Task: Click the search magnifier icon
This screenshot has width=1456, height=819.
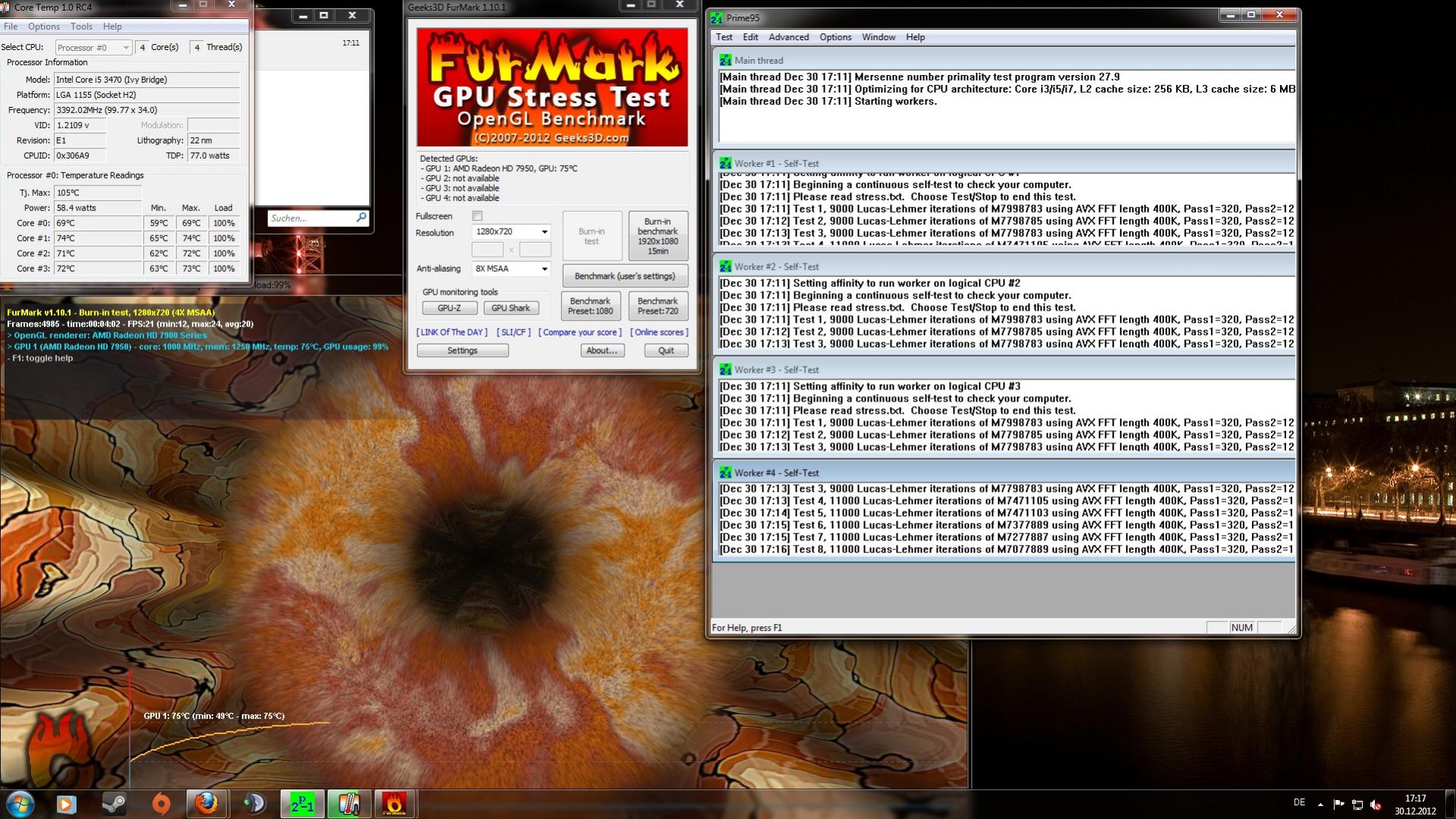Action: point(361,218)
